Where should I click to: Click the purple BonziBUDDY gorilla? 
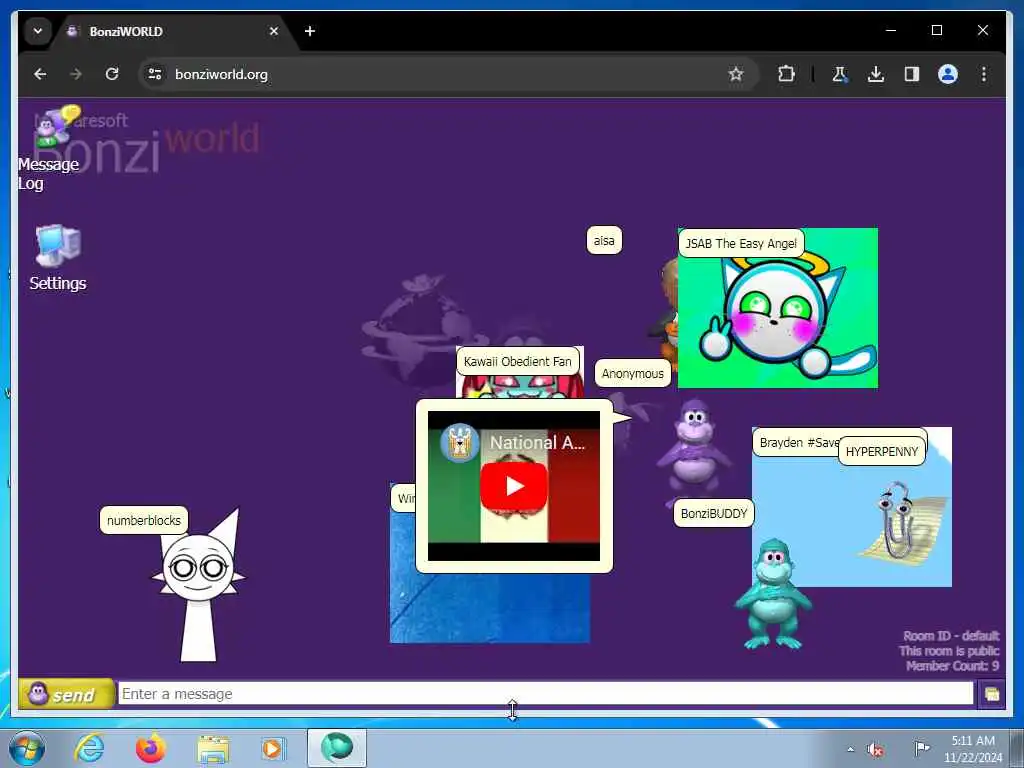(x=694, y=451)
